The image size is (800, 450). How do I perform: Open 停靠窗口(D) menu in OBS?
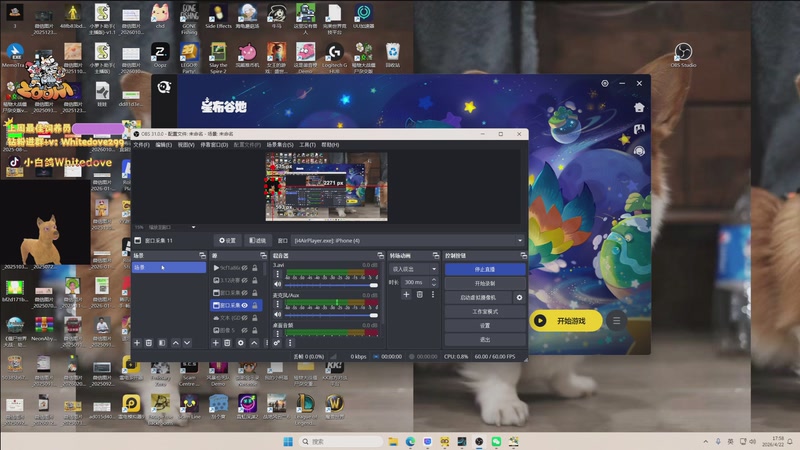pos(214,145)
